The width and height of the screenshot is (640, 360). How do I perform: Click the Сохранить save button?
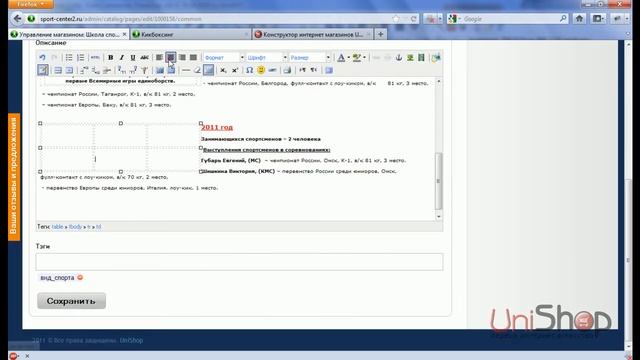coord(71,301)
